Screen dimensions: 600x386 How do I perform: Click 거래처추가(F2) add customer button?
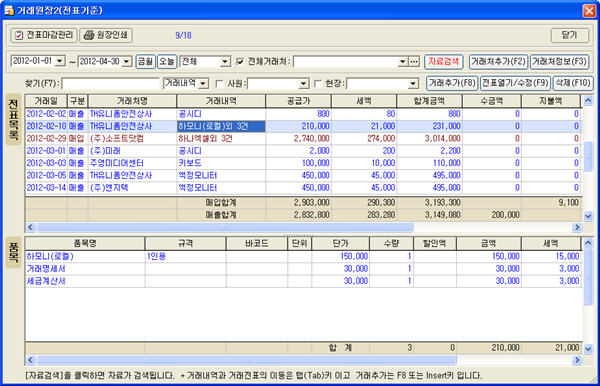tap(498, 61)
